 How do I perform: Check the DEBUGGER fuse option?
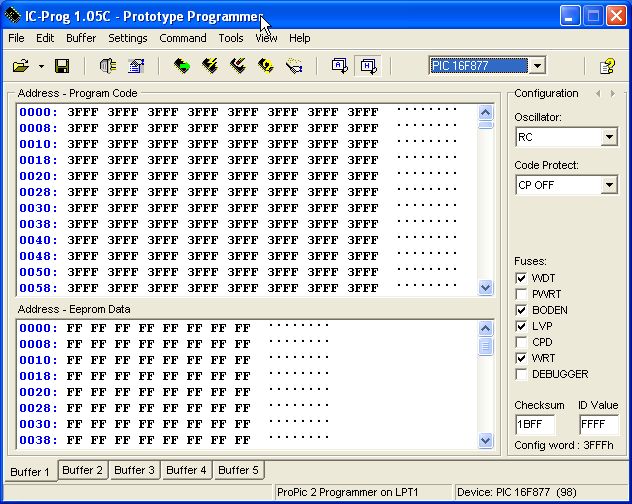(521, 374)
